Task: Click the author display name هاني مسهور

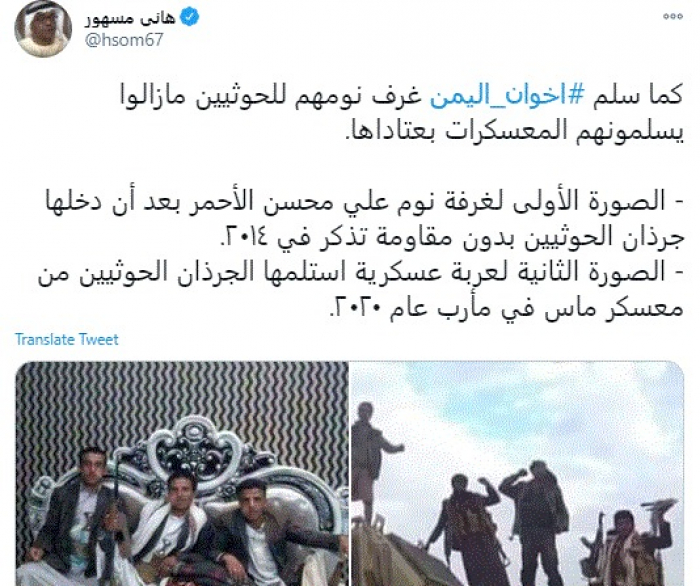Action: (x=130, y=18)
